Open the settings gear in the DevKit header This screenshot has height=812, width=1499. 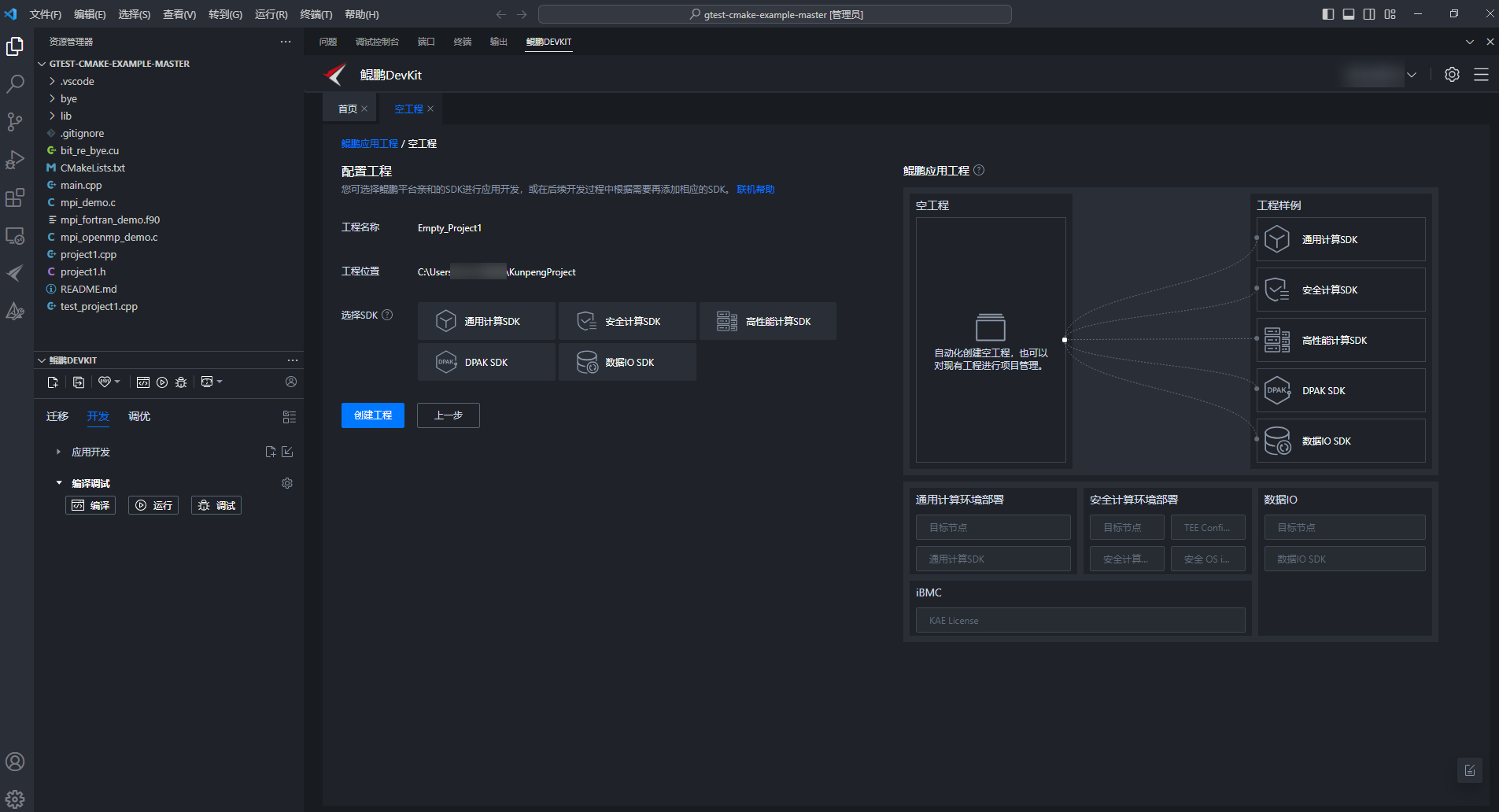pyautogui.click(x=1453, y=74)
